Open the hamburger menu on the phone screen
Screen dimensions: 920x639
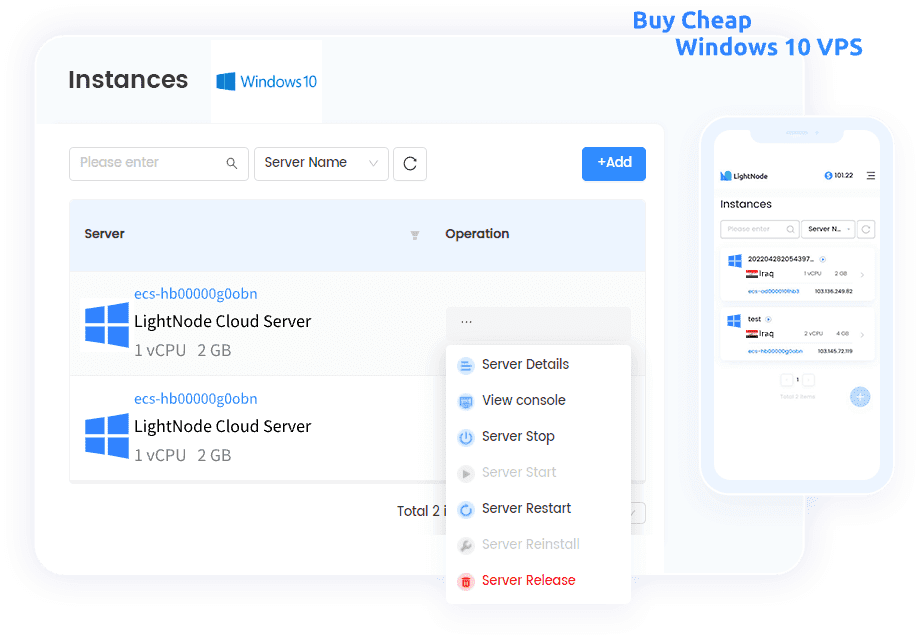tap(870, 175)
